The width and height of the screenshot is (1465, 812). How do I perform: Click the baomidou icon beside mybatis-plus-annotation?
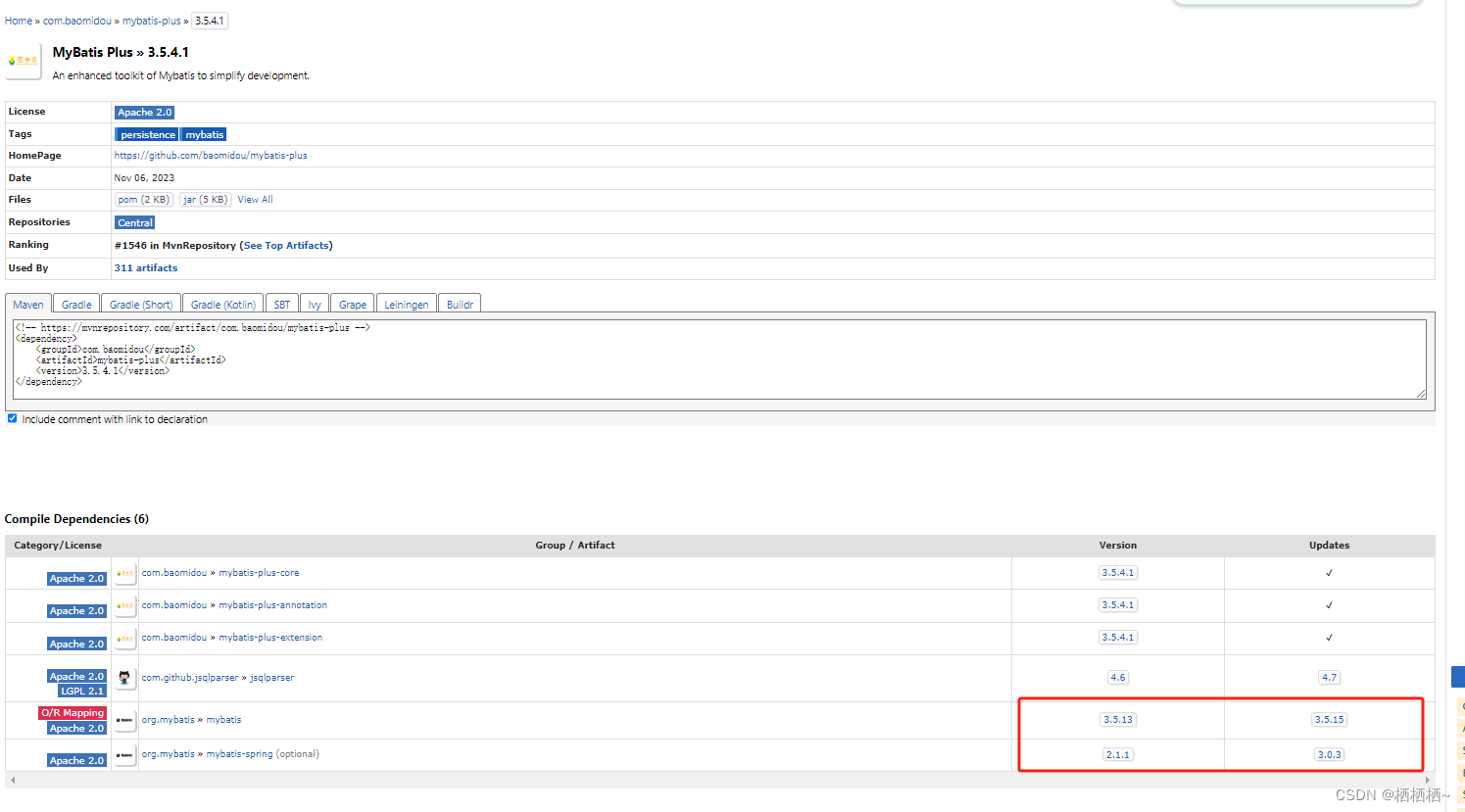click(124, 604)
